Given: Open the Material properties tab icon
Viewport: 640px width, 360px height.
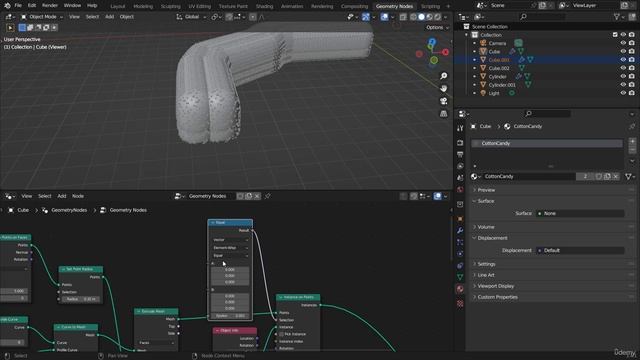Looking at the screenshot, I should pos(460,289).
